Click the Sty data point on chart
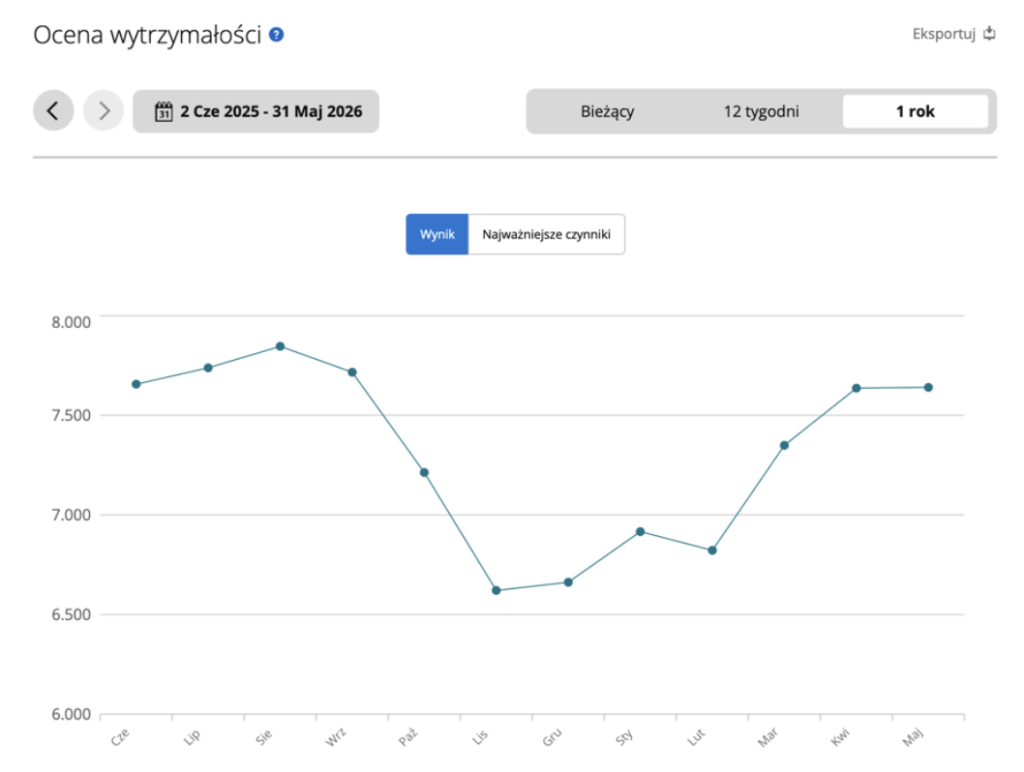The width and height of the screenshot is (1024, 772). click(640, 532)
